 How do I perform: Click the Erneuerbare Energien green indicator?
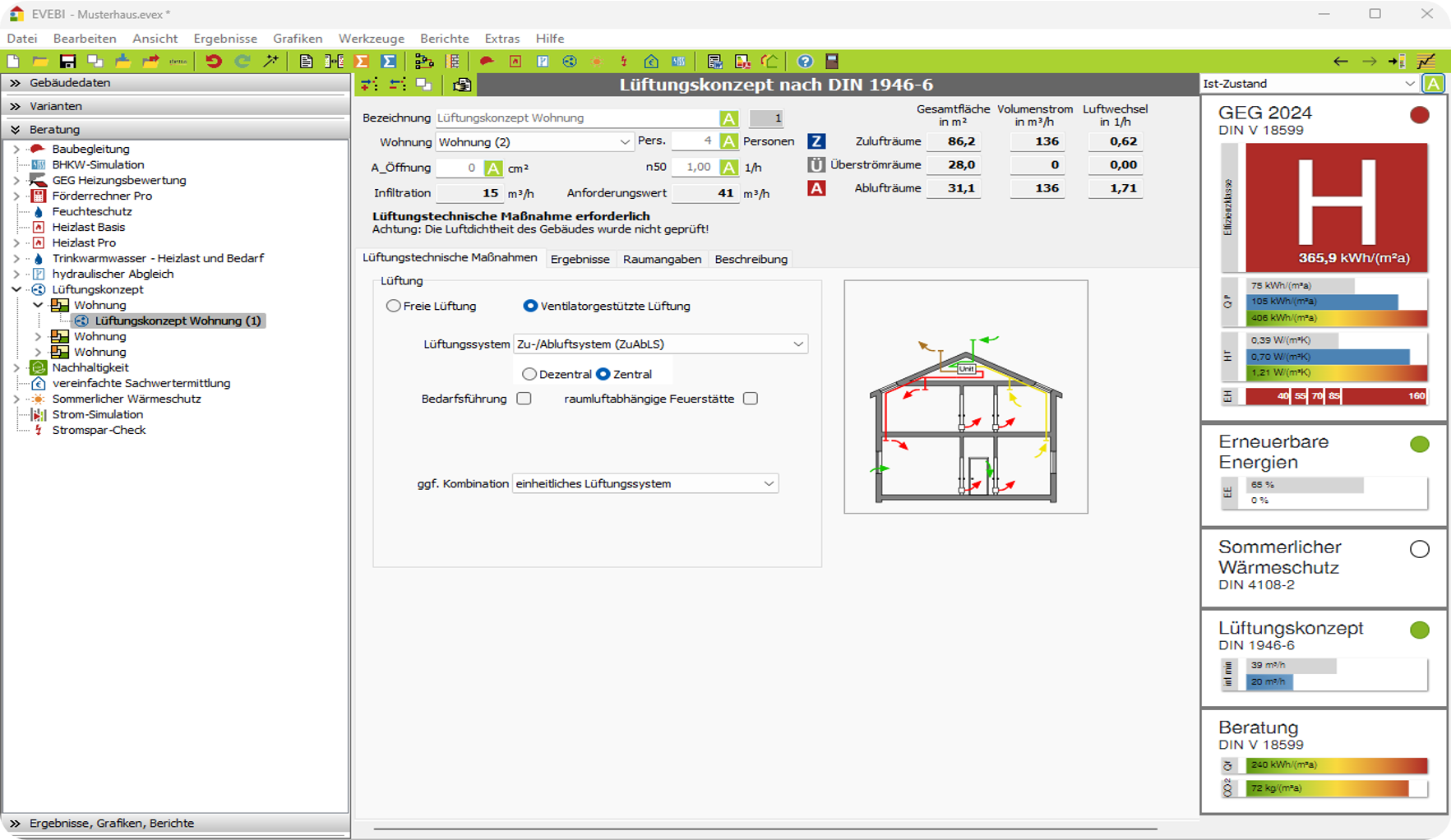pyautogui.click(x=1420, y=445)
